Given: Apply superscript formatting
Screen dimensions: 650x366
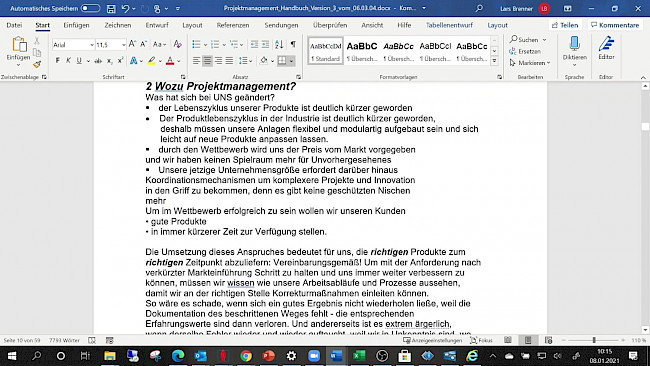Looking at the screenshot, I should coord(120,61).
